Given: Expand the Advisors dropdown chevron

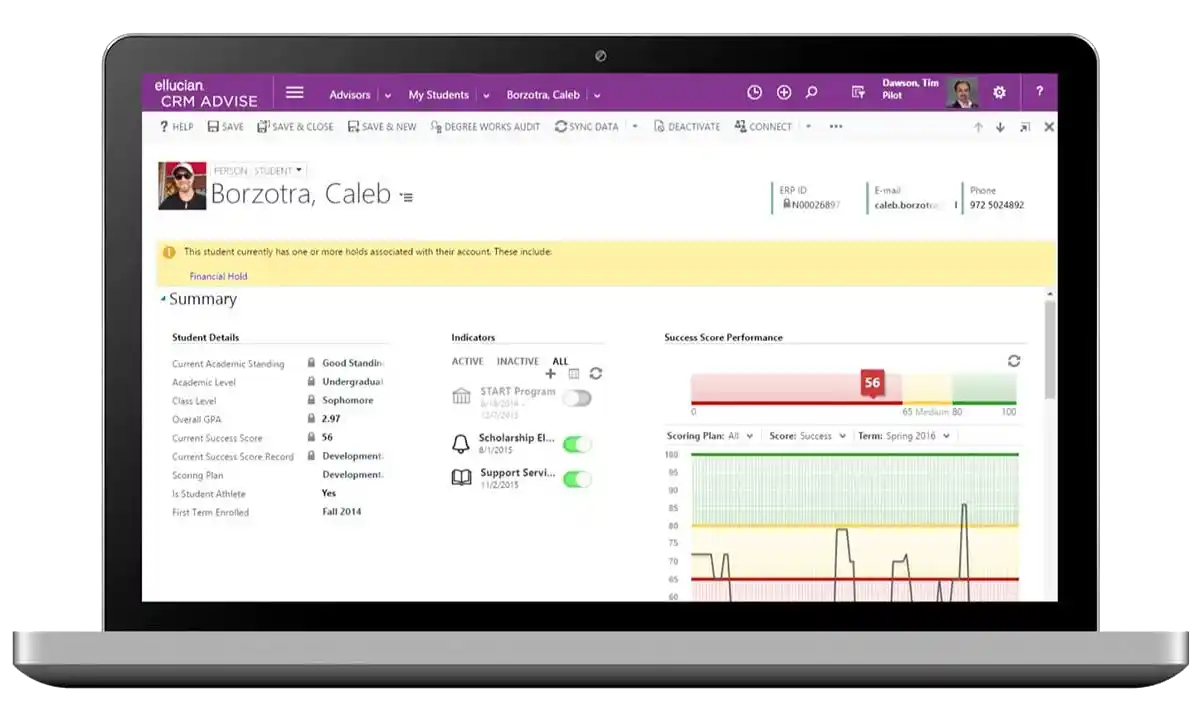Looking at the screenshot, I should 388,96.
